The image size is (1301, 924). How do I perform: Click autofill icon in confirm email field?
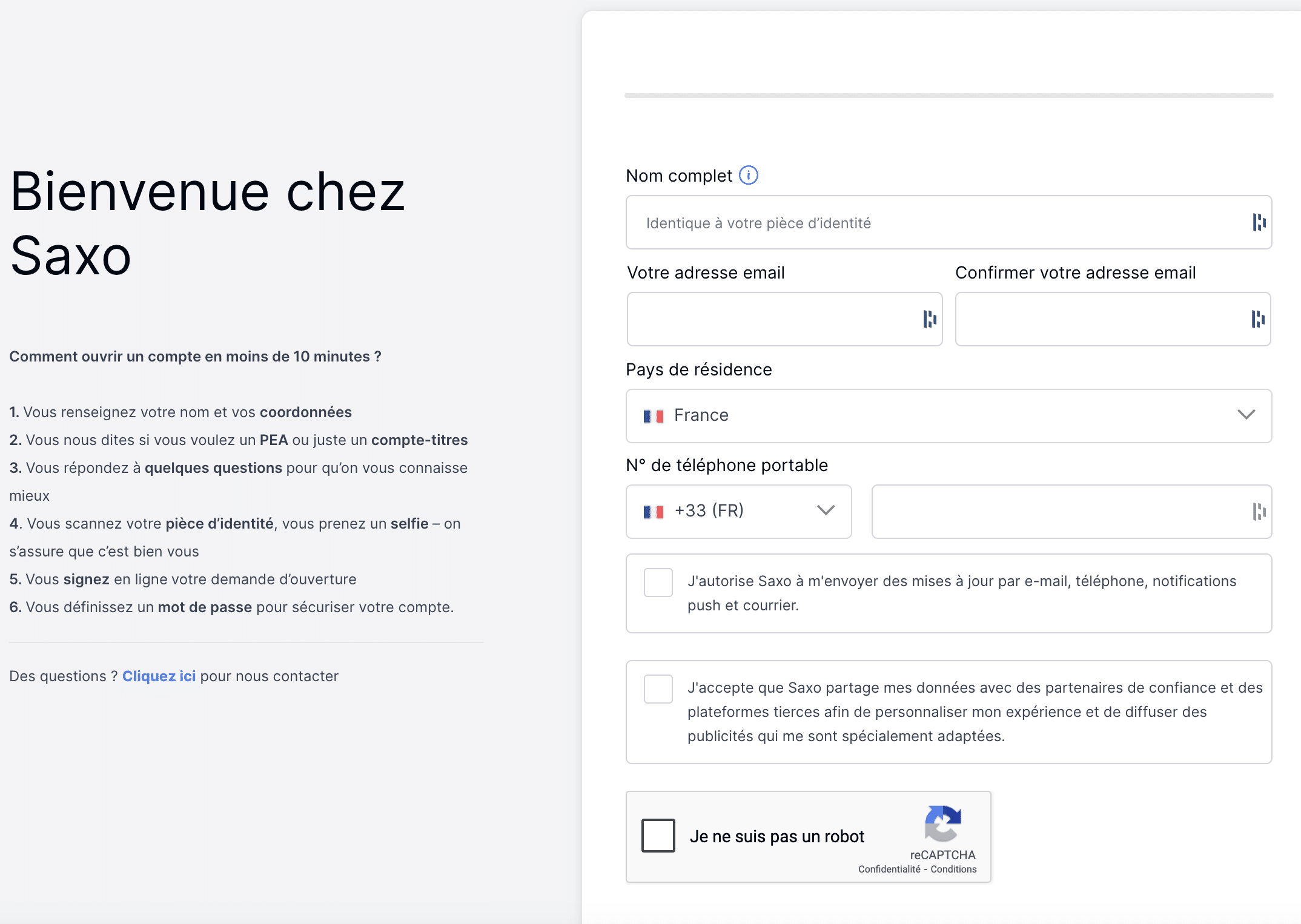coord(1258,319)
